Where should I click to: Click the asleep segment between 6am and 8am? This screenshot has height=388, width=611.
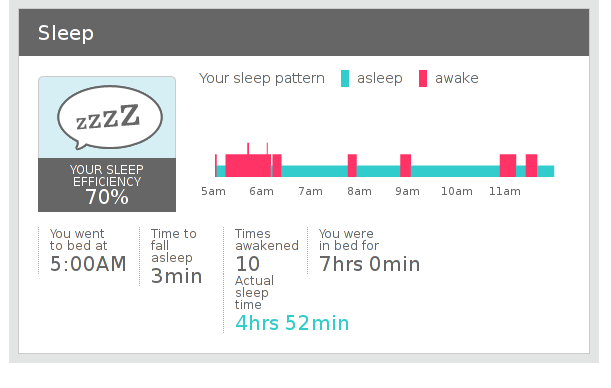314,171
